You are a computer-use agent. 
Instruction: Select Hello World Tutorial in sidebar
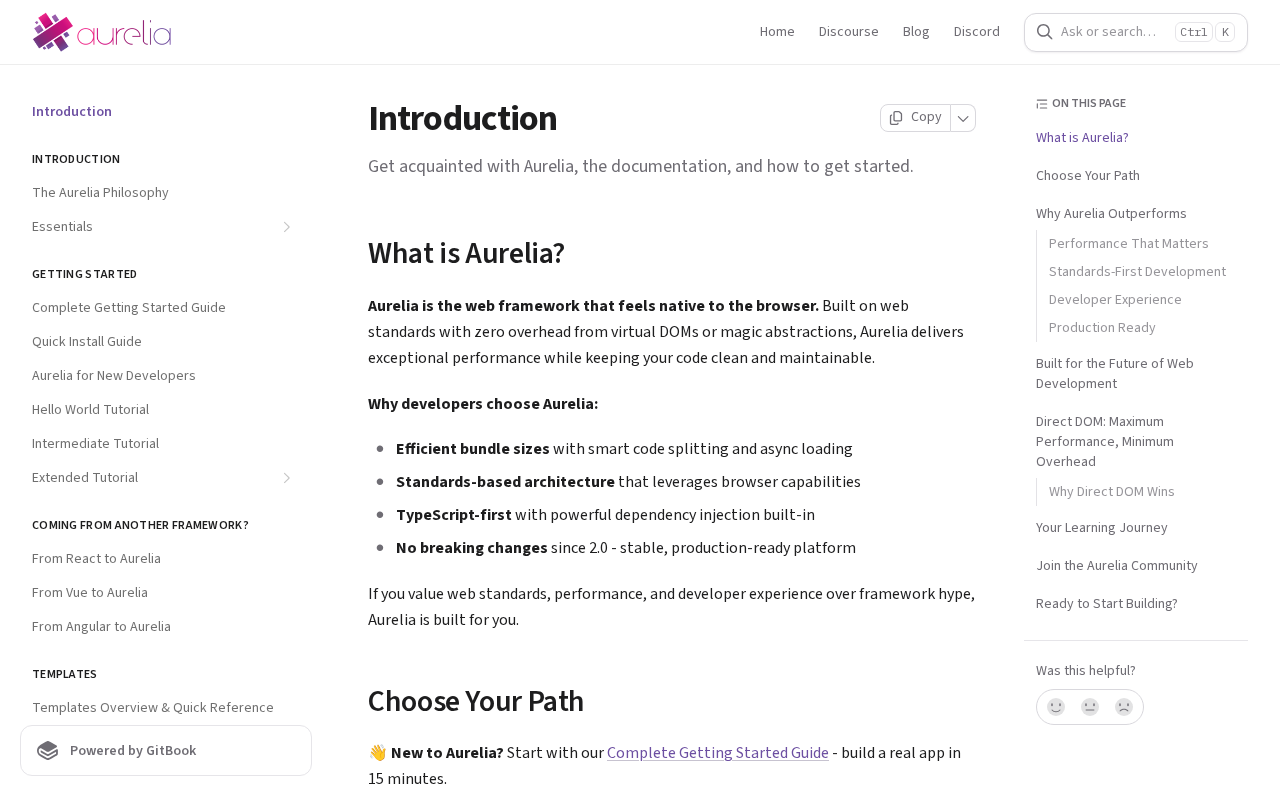[90, 410]
